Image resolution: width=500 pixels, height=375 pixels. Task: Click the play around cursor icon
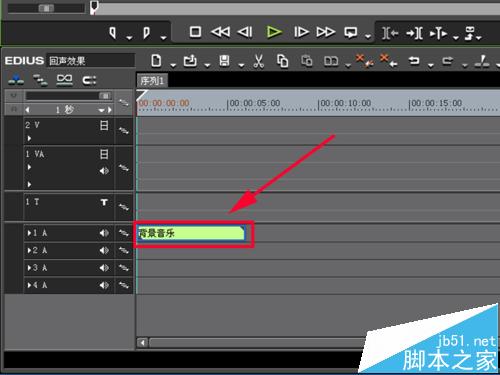[x=438, y=33]
